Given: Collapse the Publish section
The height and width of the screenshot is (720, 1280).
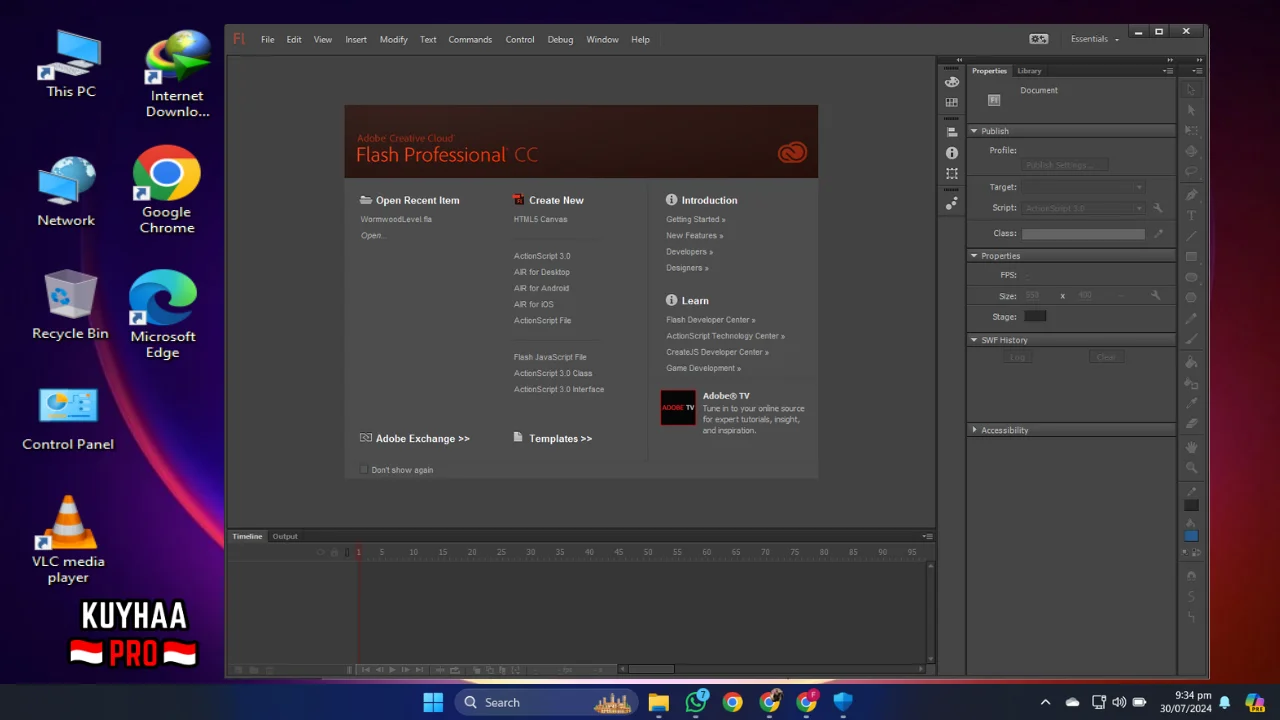Looking at the screenshot, I should tap(974, 131).
